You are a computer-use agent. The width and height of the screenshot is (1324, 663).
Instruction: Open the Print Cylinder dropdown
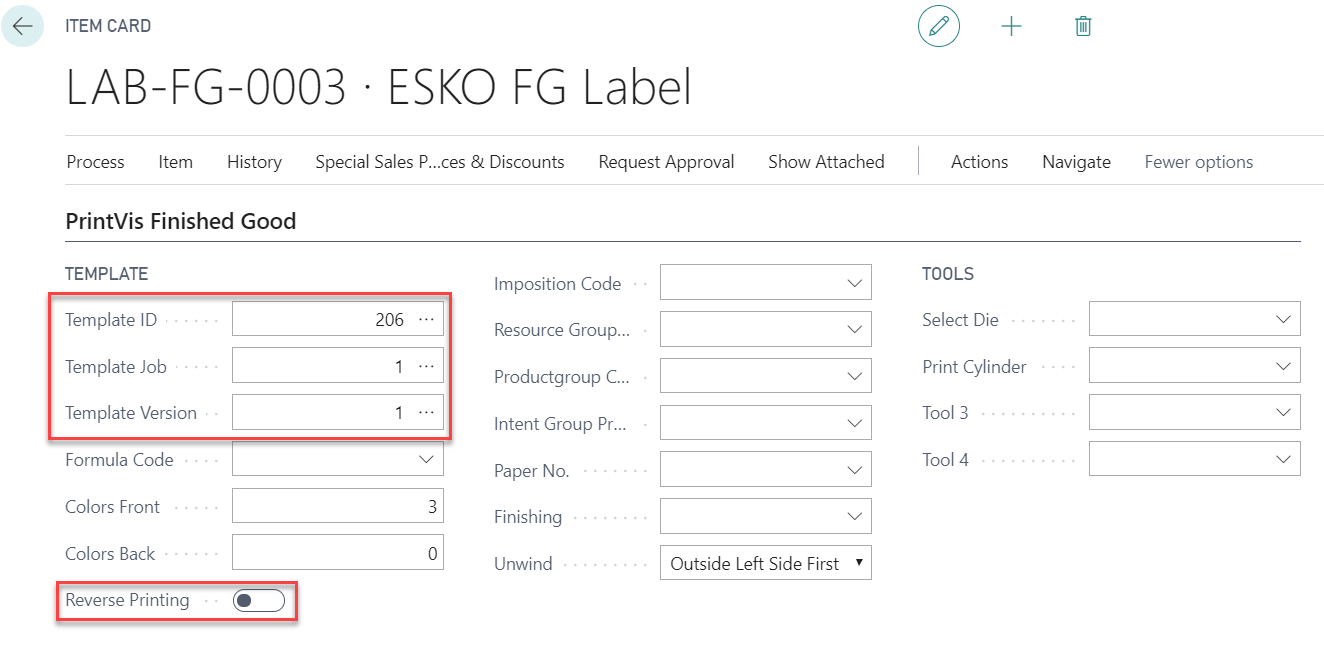point(1283,367)
